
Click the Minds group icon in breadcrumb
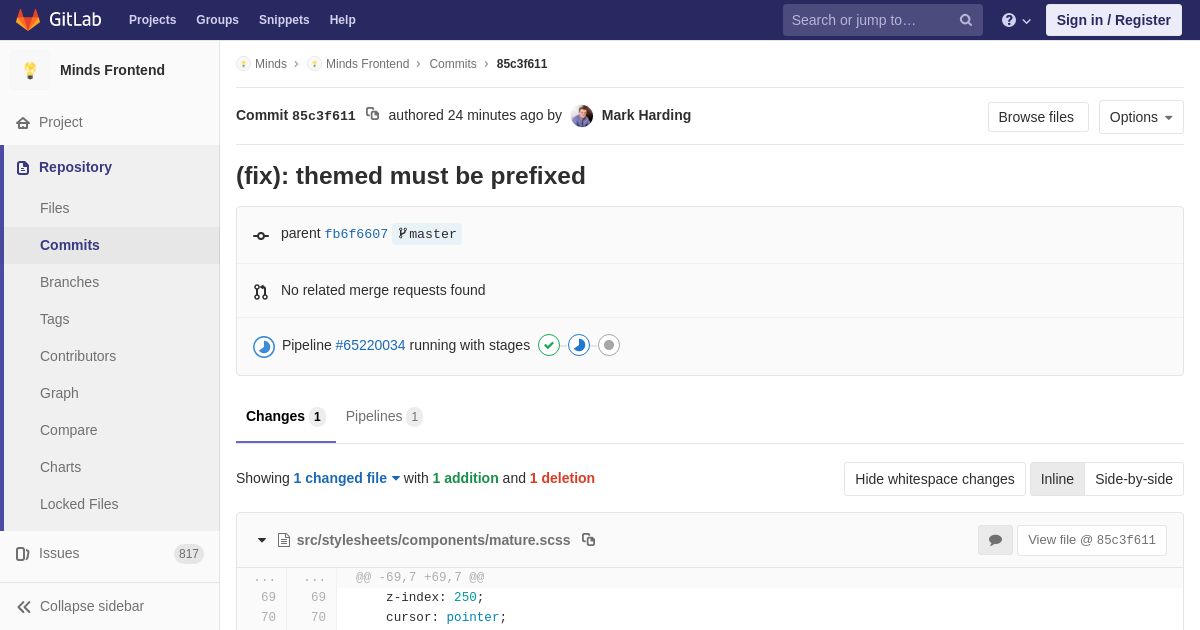(243, 64)
